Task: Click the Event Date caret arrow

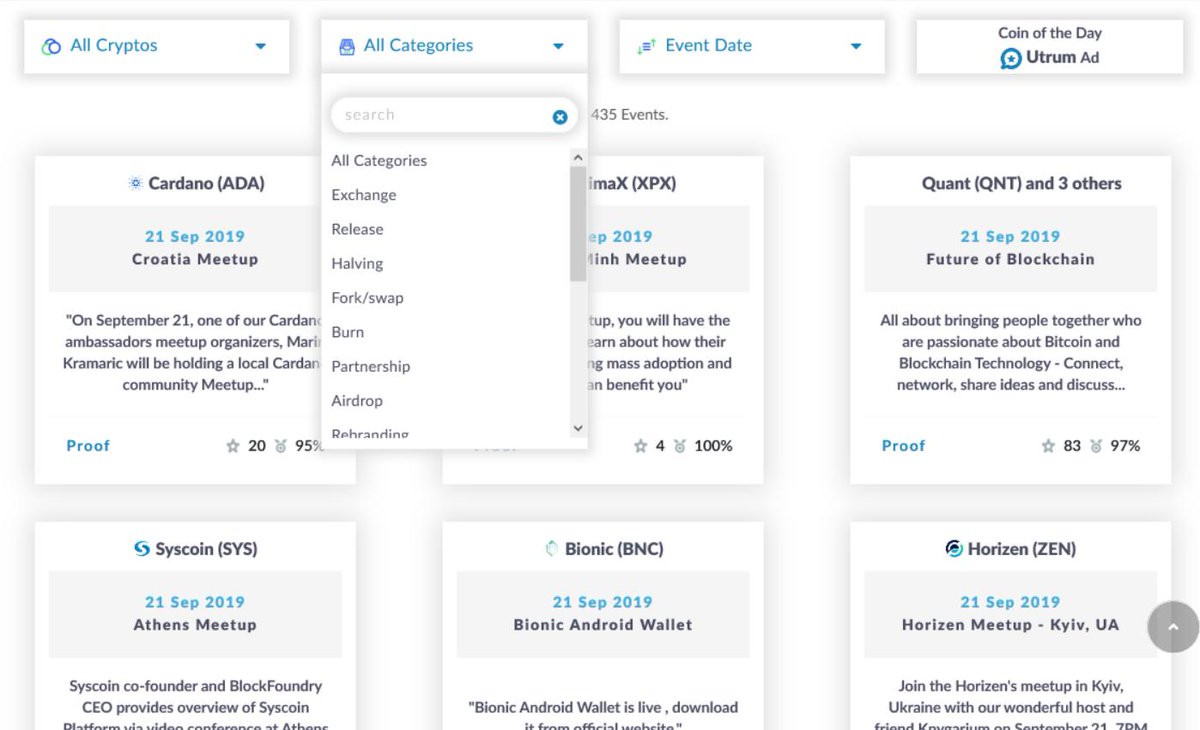Action: [856, 46]
